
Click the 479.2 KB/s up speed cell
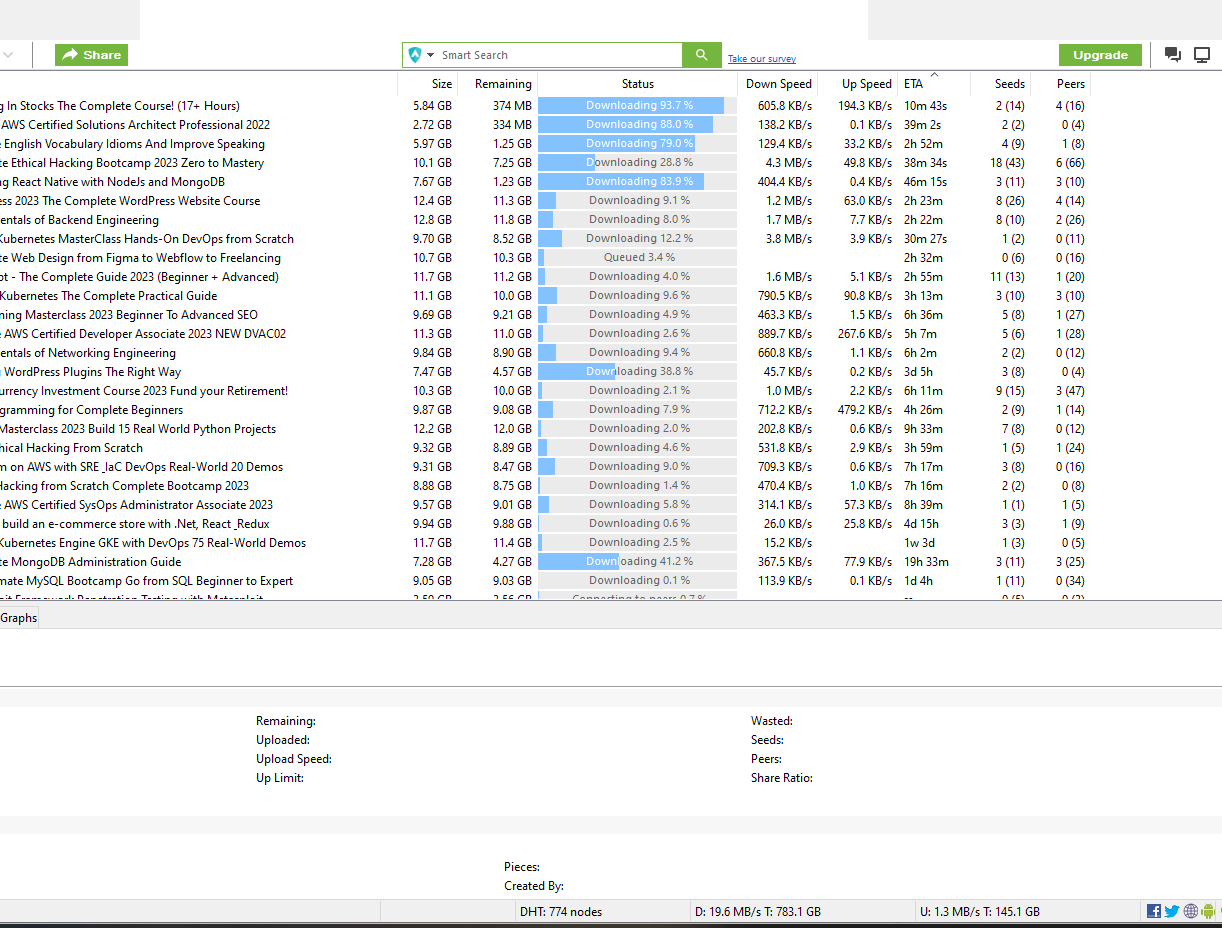pyautogui.click(x=866, y=409)
